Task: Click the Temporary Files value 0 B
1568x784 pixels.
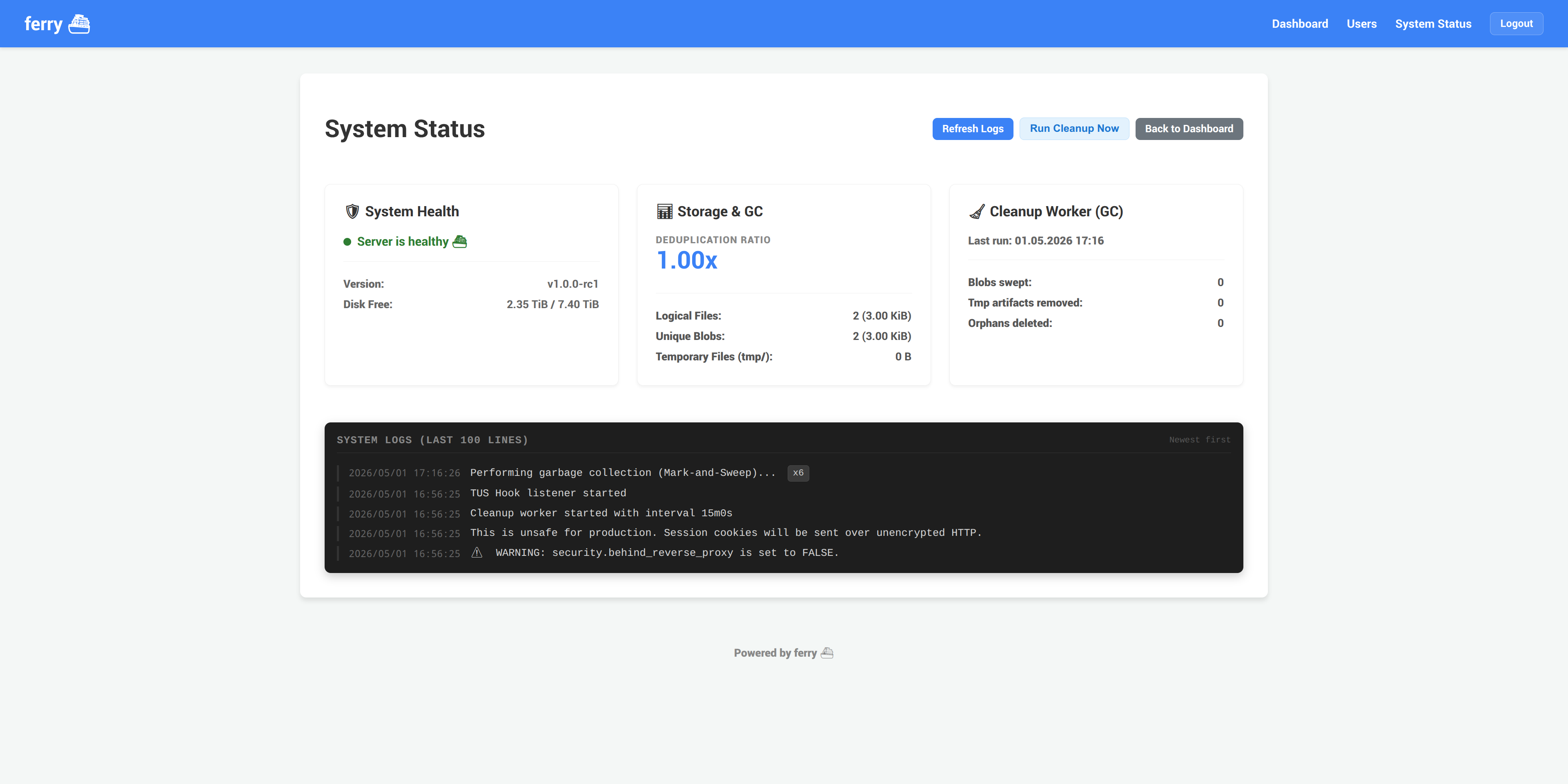Action: tap(903, 357)
